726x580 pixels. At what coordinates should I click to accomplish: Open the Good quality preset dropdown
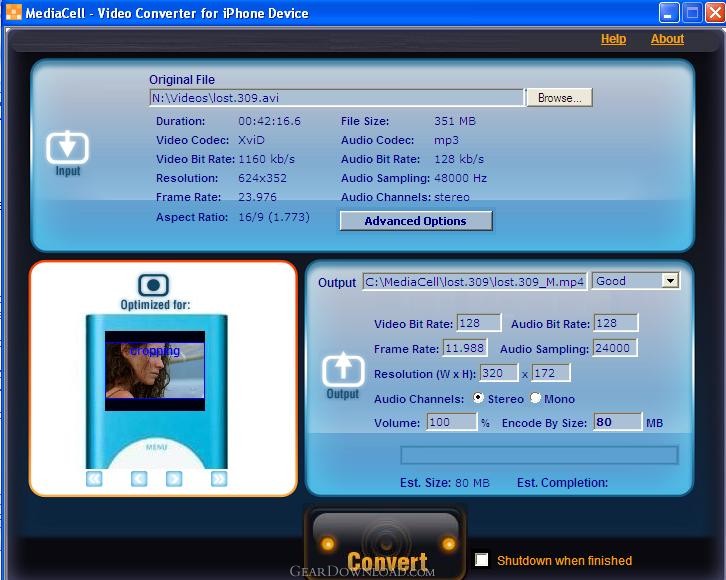(x=636, y=281)
